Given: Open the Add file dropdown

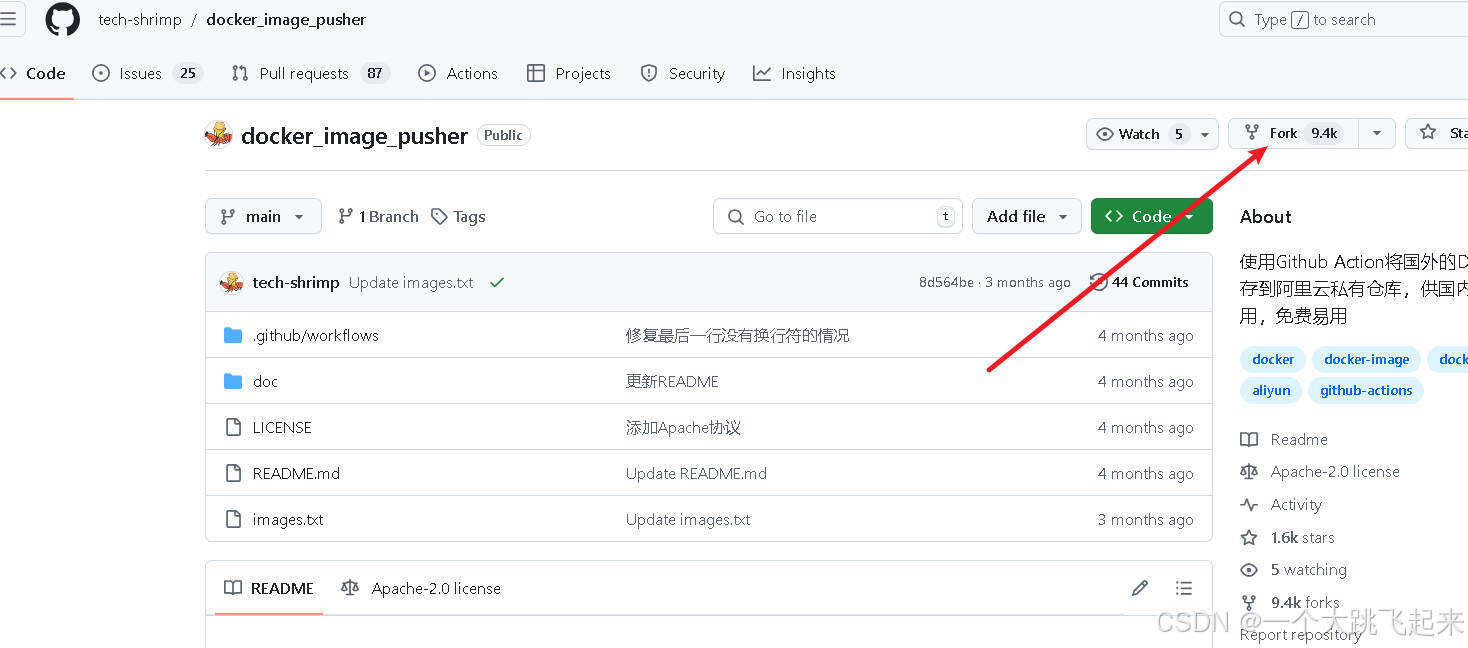Looking at the screenshot, I should (1027, 217).
